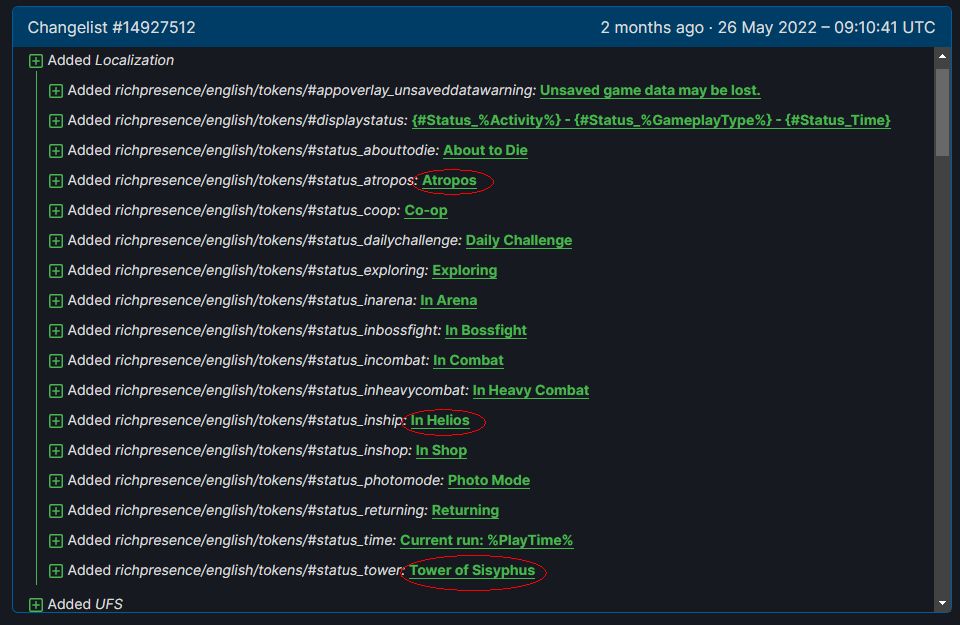Image resolution: width=960 pixels, height=625 pixels.
Task: Click plus icon next to status_abouttodie entry
Action: point(56,151)
